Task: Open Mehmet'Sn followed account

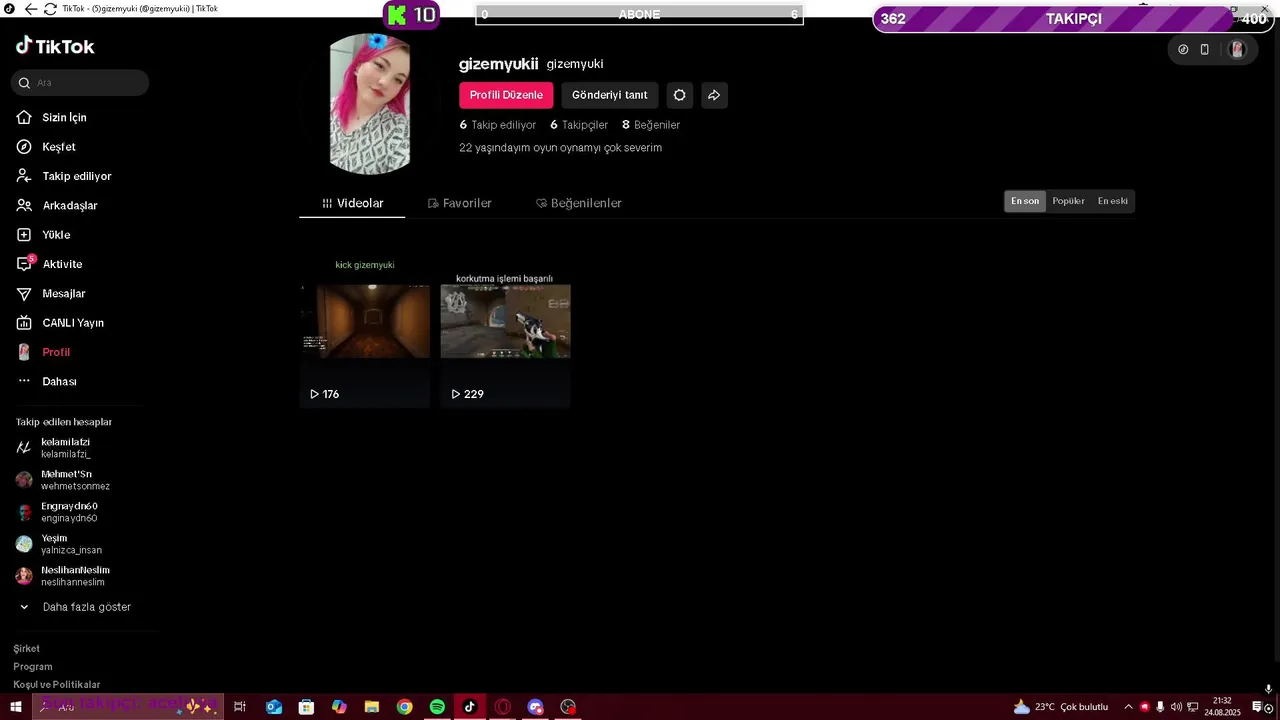Action: click(x=65, y=480)
